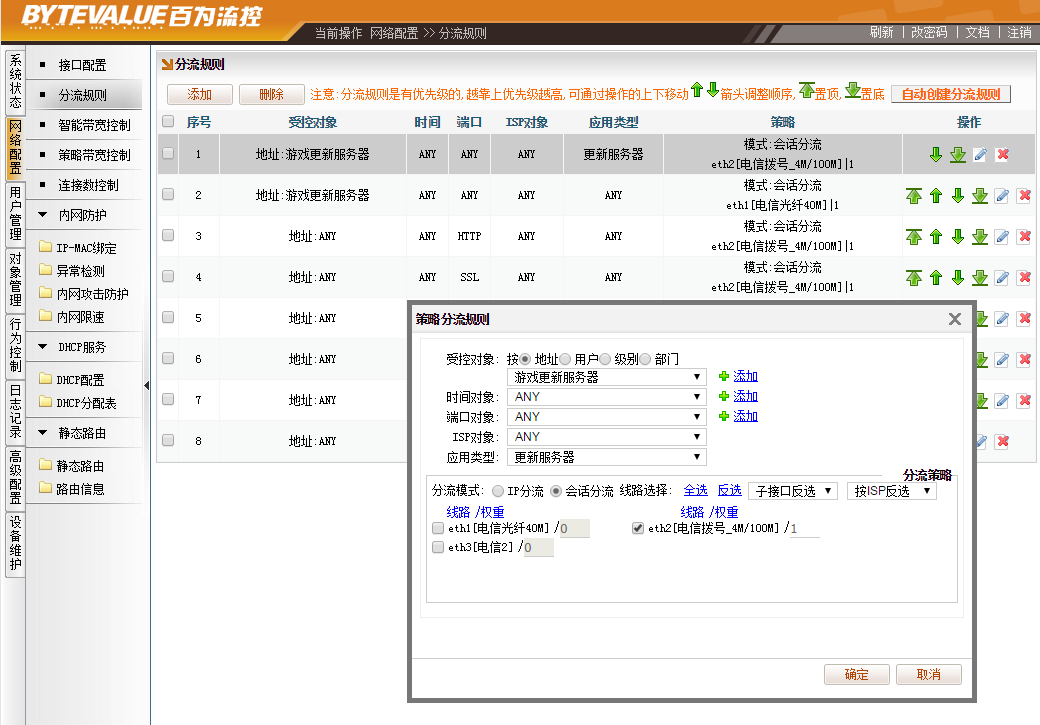
Task: Collapse the left sidebar with the arrow handle
Action: (147, 386)
